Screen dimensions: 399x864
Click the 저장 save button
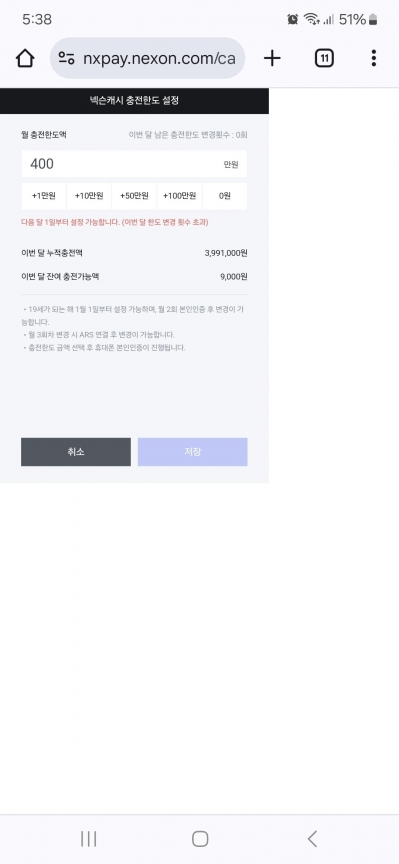192,452
